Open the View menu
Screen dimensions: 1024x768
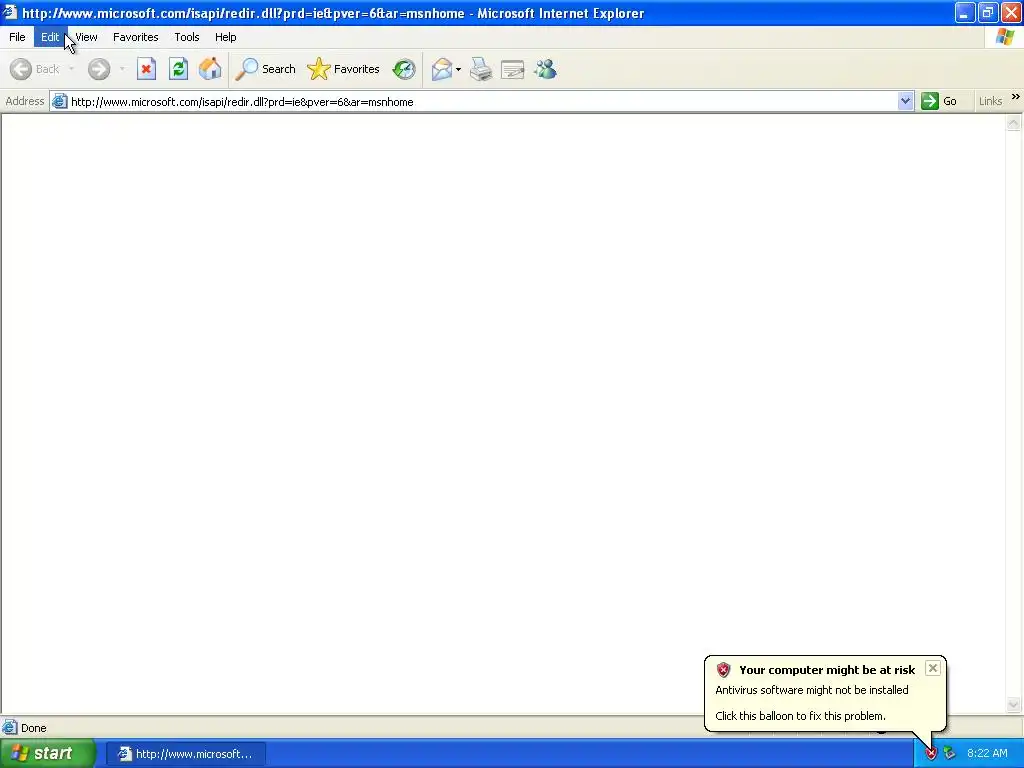(x=86, y=37)
